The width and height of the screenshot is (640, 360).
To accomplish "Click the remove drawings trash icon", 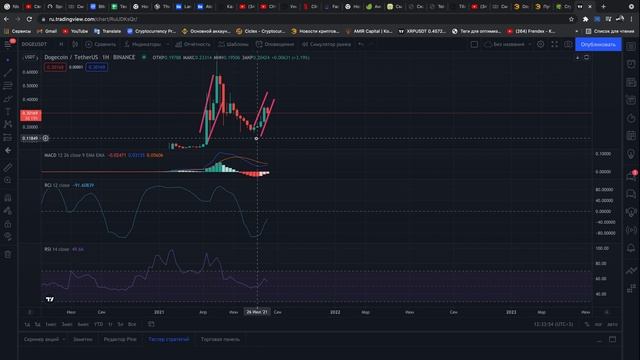I will pos(8,255).
